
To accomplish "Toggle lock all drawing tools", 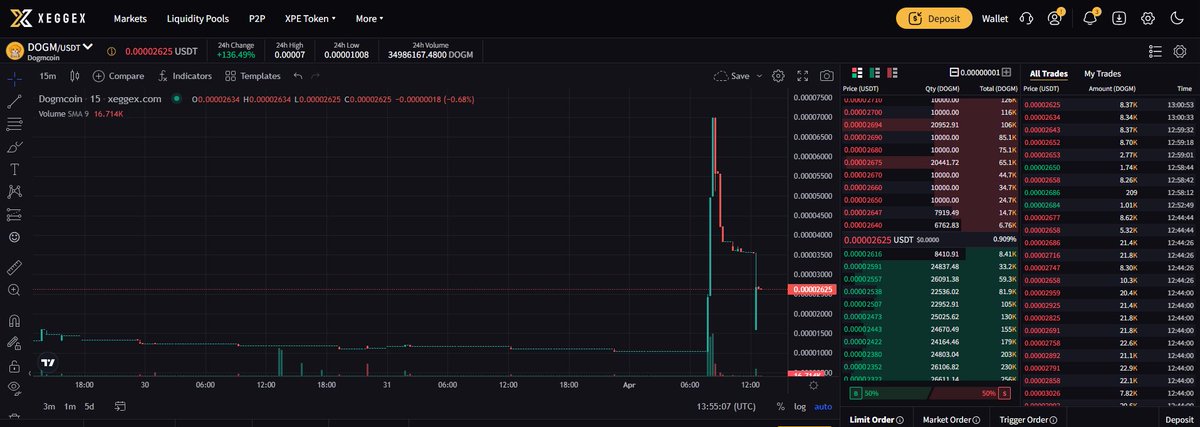I will point(14,368).
